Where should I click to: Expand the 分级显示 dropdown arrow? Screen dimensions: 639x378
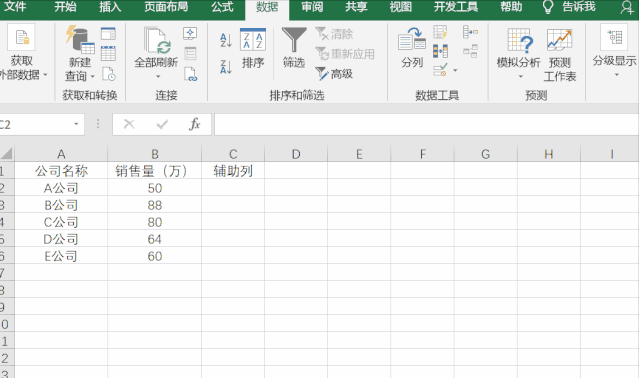616,75
